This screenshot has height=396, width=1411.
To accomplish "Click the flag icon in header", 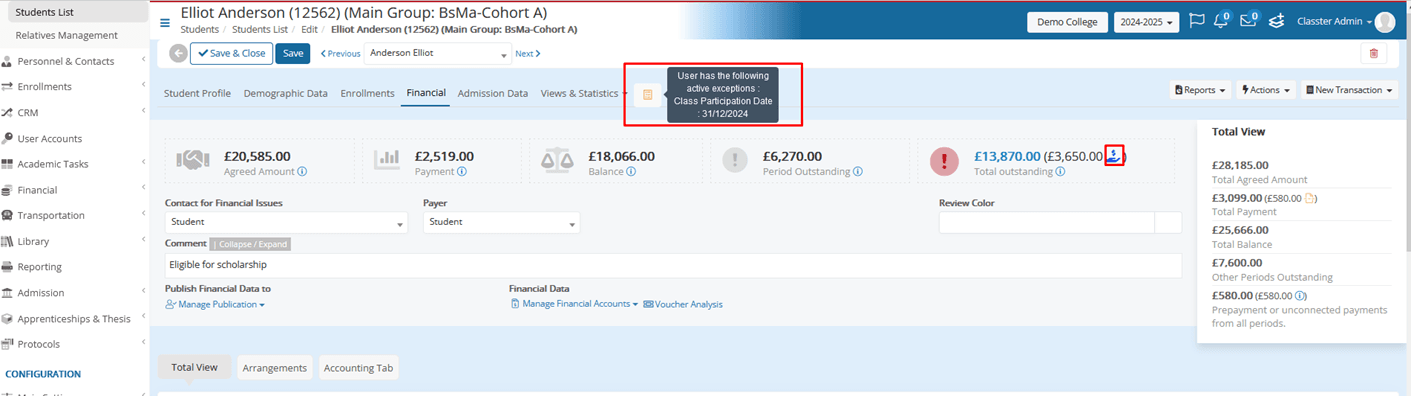I will (1196, 22).
